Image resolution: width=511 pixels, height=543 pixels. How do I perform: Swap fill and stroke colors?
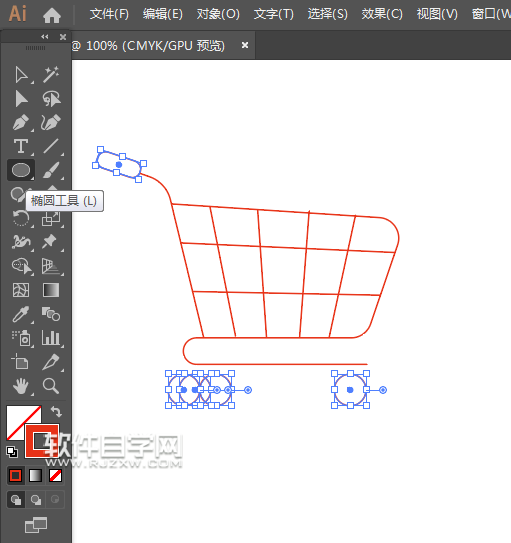point(56,411)
